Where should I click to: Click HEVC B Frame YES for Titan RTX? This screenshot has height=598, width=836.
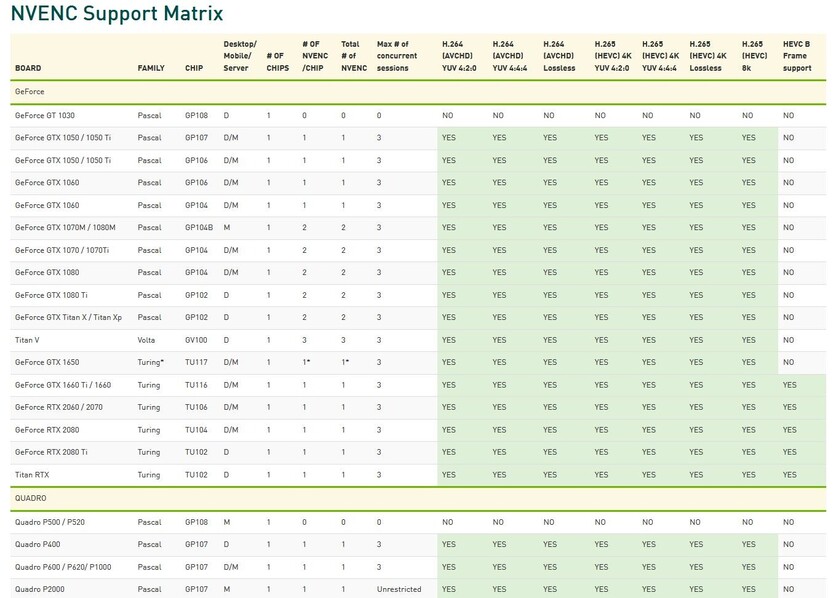[790, 475]
